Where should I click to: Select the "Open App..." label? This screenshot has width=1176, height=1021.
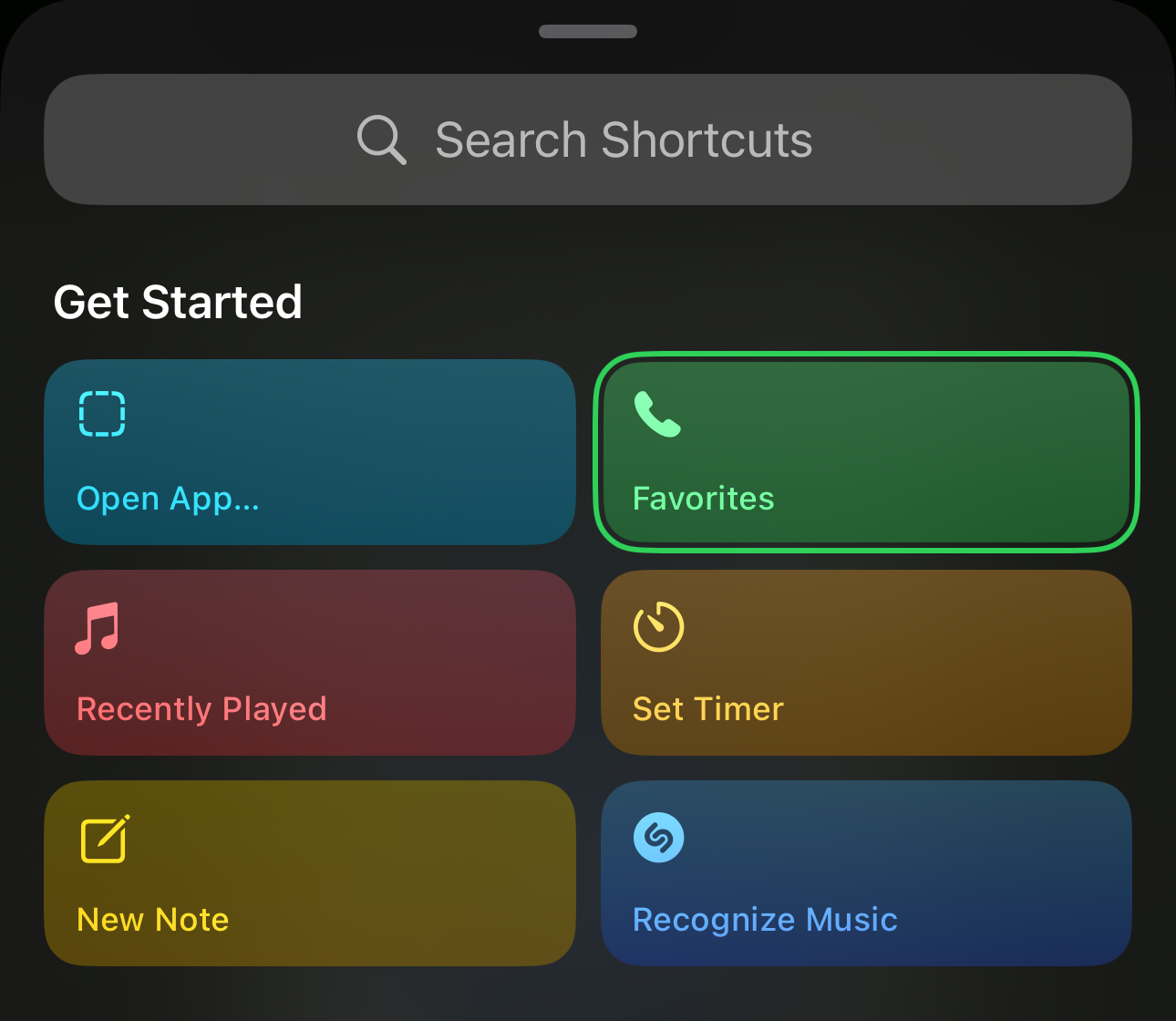[x=168, y=499]
